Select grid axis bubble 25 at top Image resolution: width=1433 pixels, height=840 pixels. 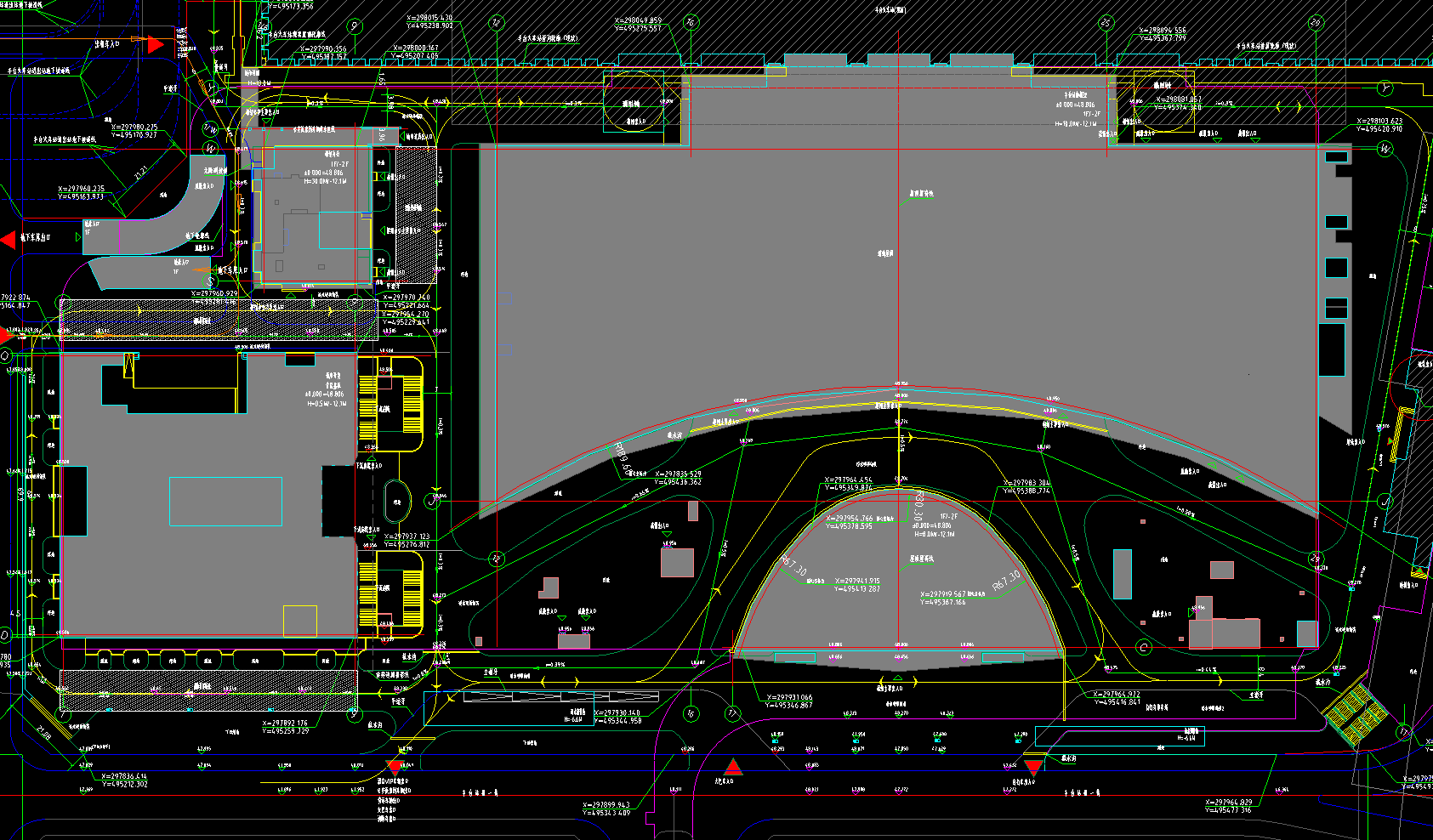1106,23
